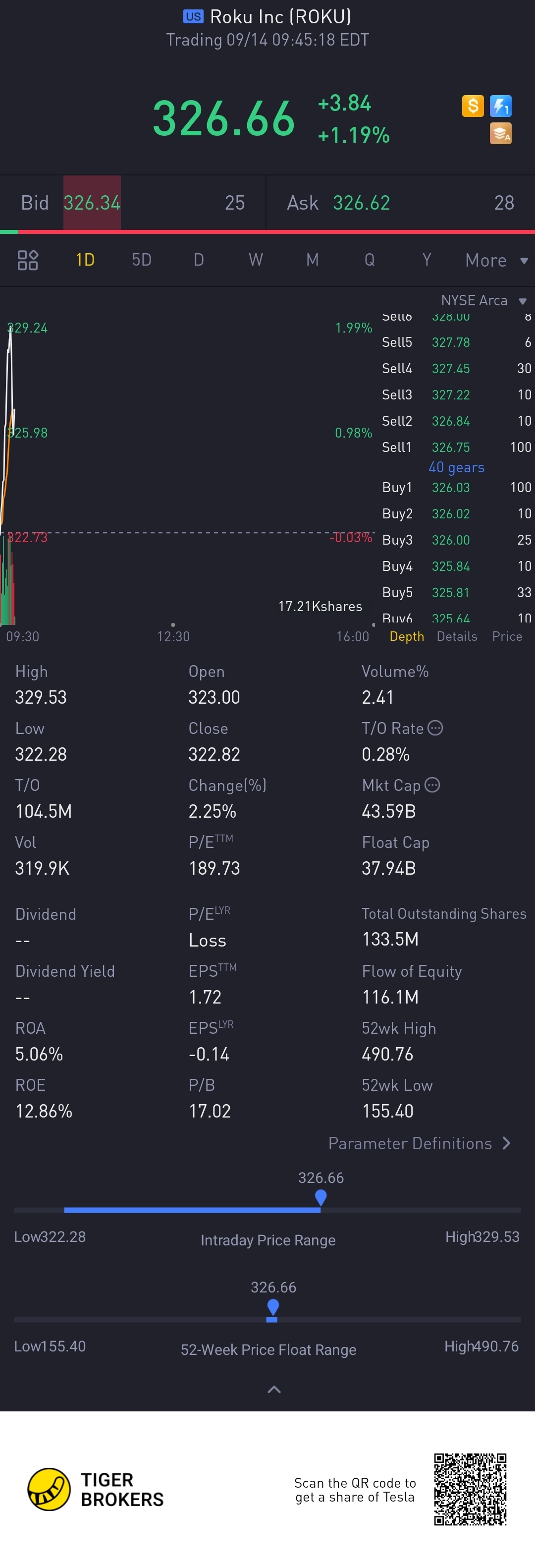Image resolution: width=535 pixels, height=1568 pixels.
Task: Open the More timeframes dropdown
Action: pos(495,261)
